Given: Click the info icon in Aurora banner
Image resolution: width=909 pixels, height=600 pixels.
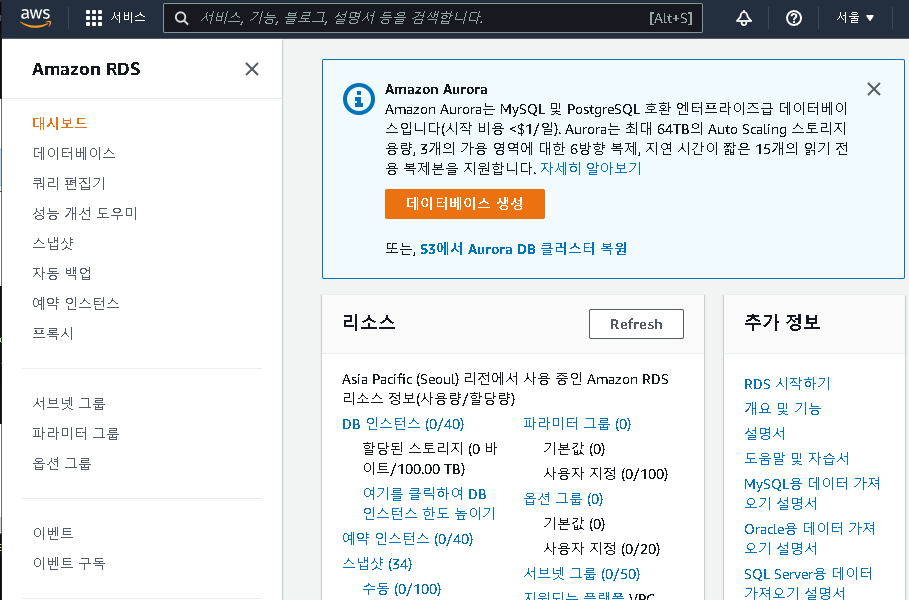Looking at the screenshot, I should (358, 99).
